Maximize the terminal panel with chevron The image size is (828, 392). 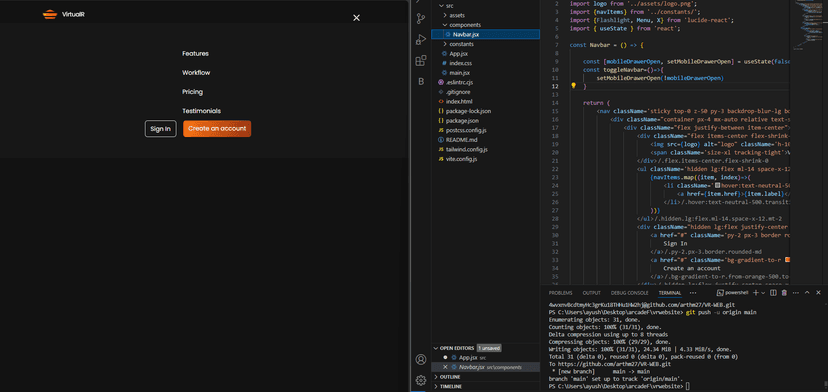point(807,293)
